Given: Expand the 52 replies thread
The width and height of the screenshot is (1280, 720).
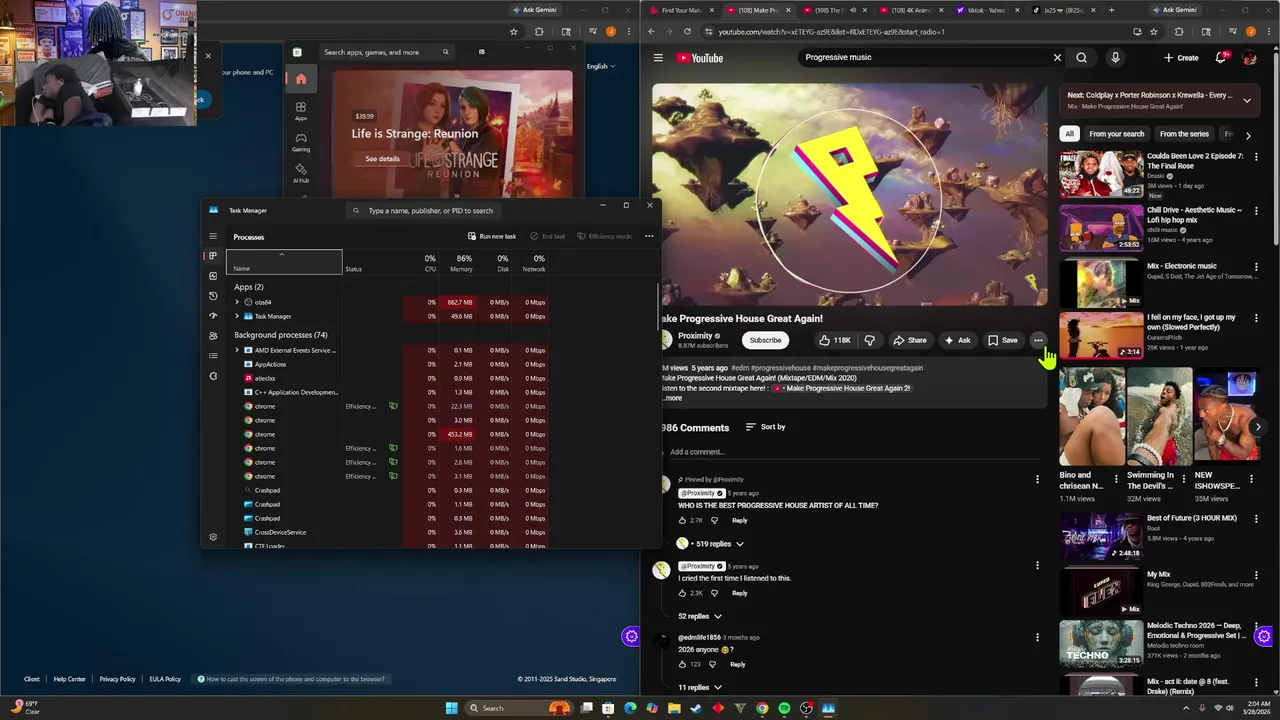Looking at the screenshot, I should pos(700,616).
